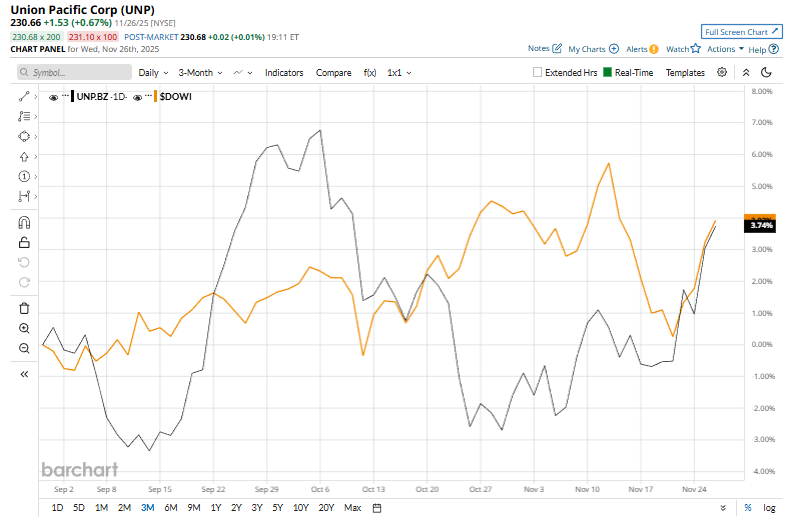Select the line drawing tool
The width and height of the screenshot is (785, 522).
pos(24,96)
